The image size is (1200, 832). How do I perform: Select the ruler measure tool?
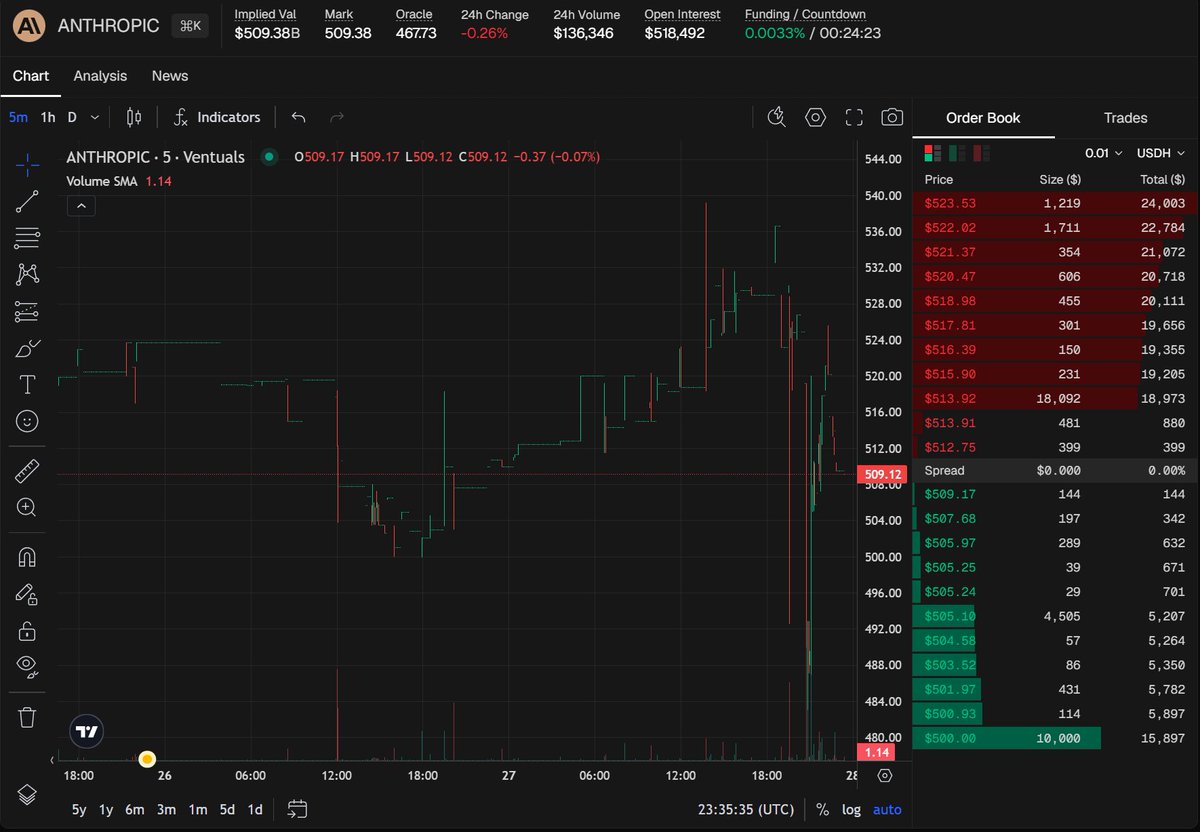point(27,470)
